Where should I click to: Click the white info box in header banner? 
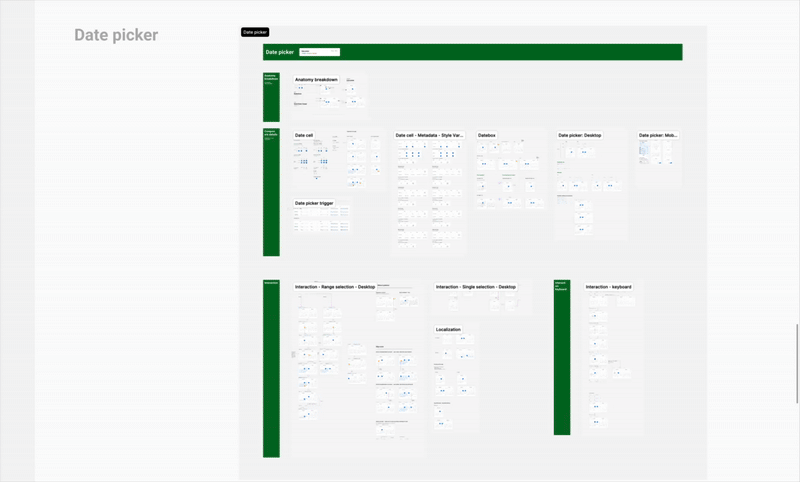coord(319,52)
